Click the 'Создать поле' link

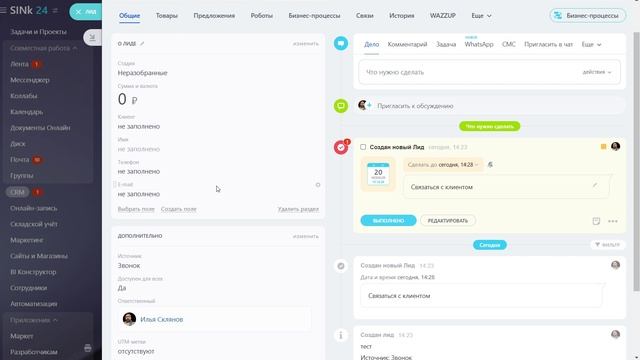tap(178, 209)
